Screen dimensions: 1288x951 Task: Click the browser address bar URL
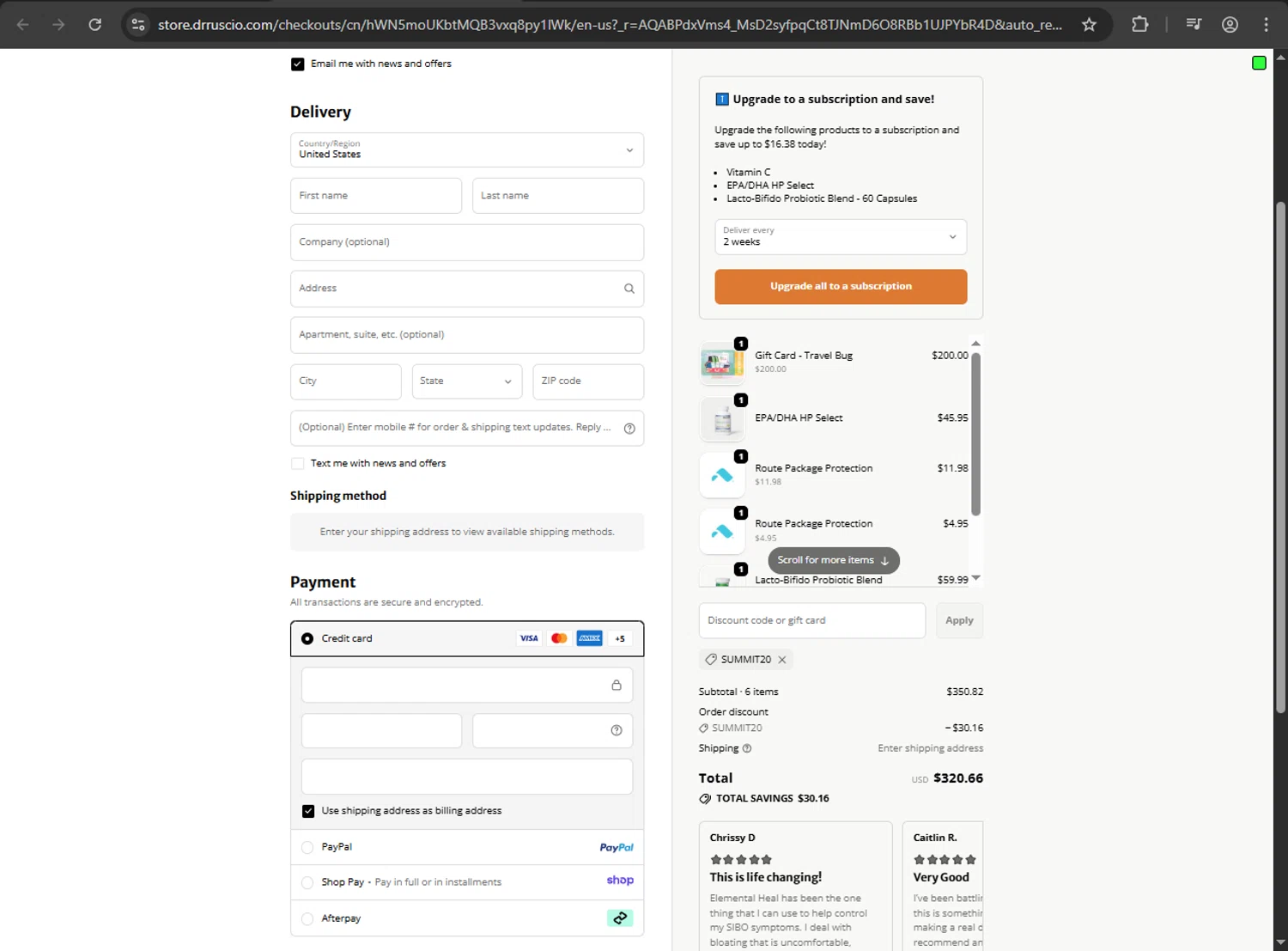[x=610, y=25]
